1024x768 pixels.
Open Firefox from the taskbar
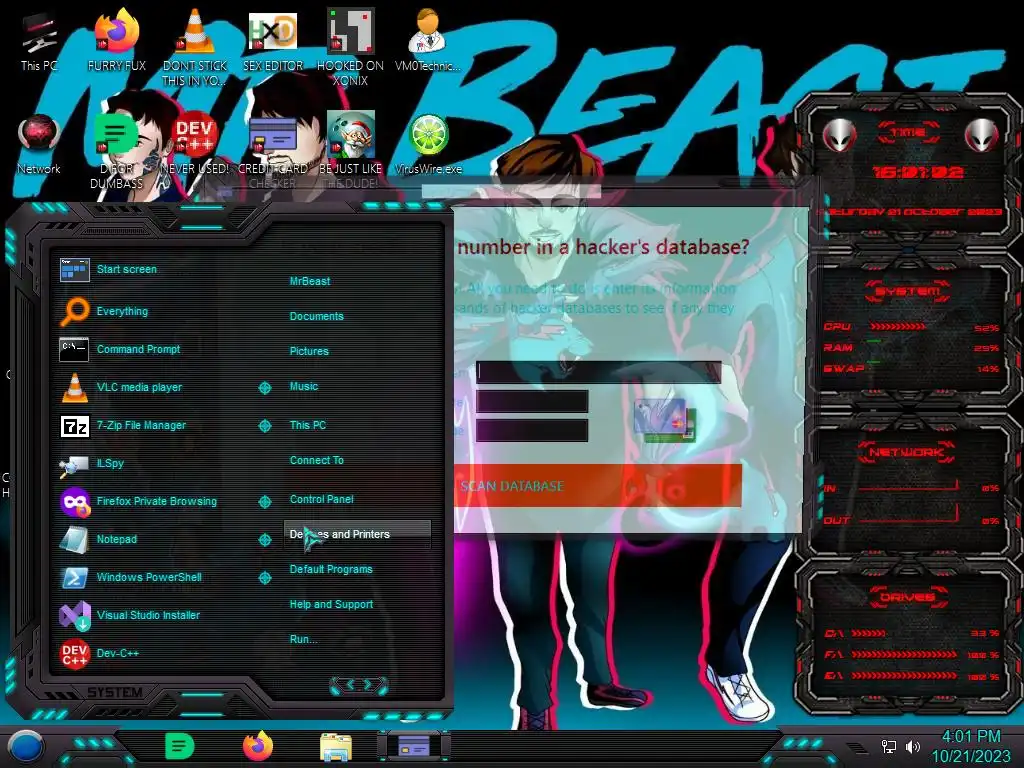pos(258,746)
